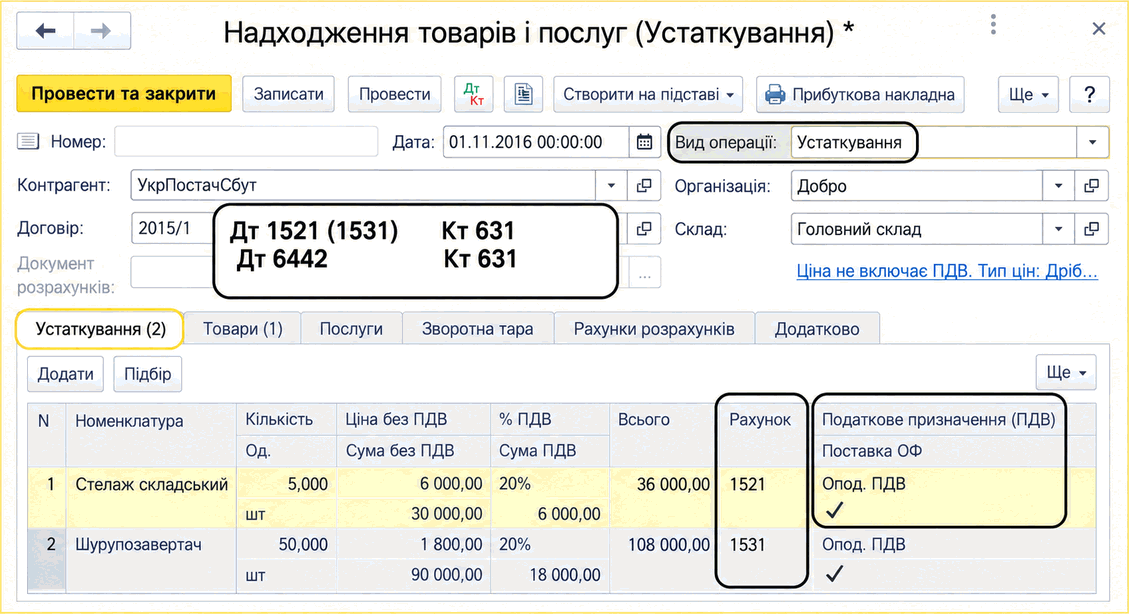Close the document form
The width and height of the screenshot is (1129, 614).
[x=1099, y=29]
